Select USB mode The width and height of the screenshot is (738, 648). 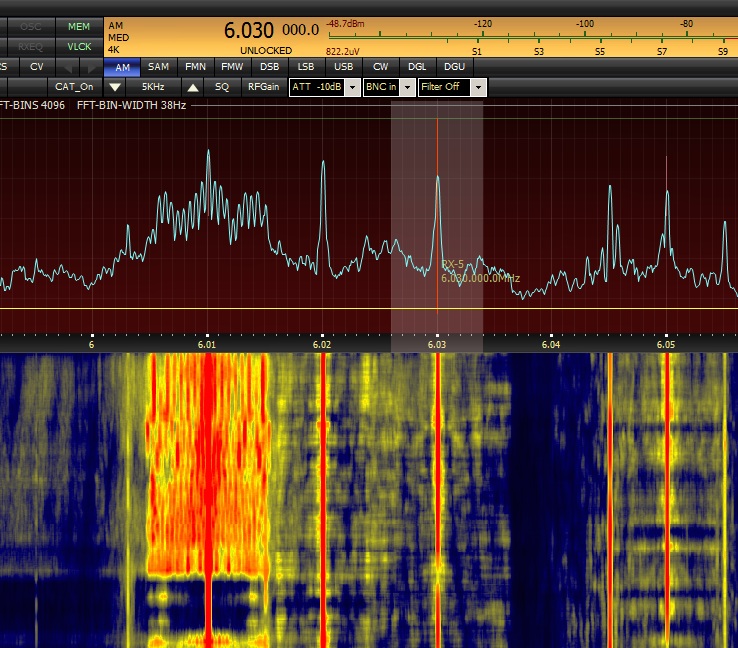(x=343, y=67)
